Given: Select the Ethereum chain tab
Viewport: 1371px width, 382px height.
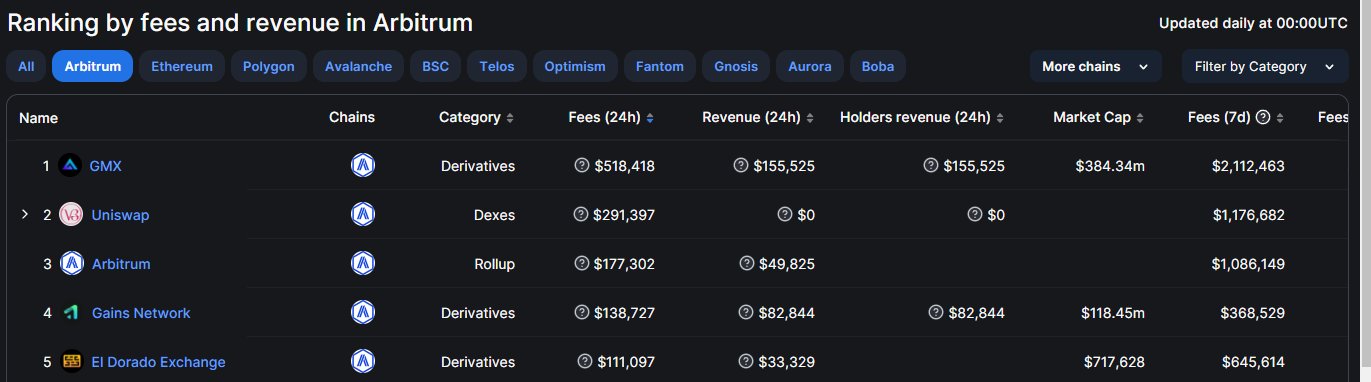Looking at the screenshot, I should [x=182, y=67].
